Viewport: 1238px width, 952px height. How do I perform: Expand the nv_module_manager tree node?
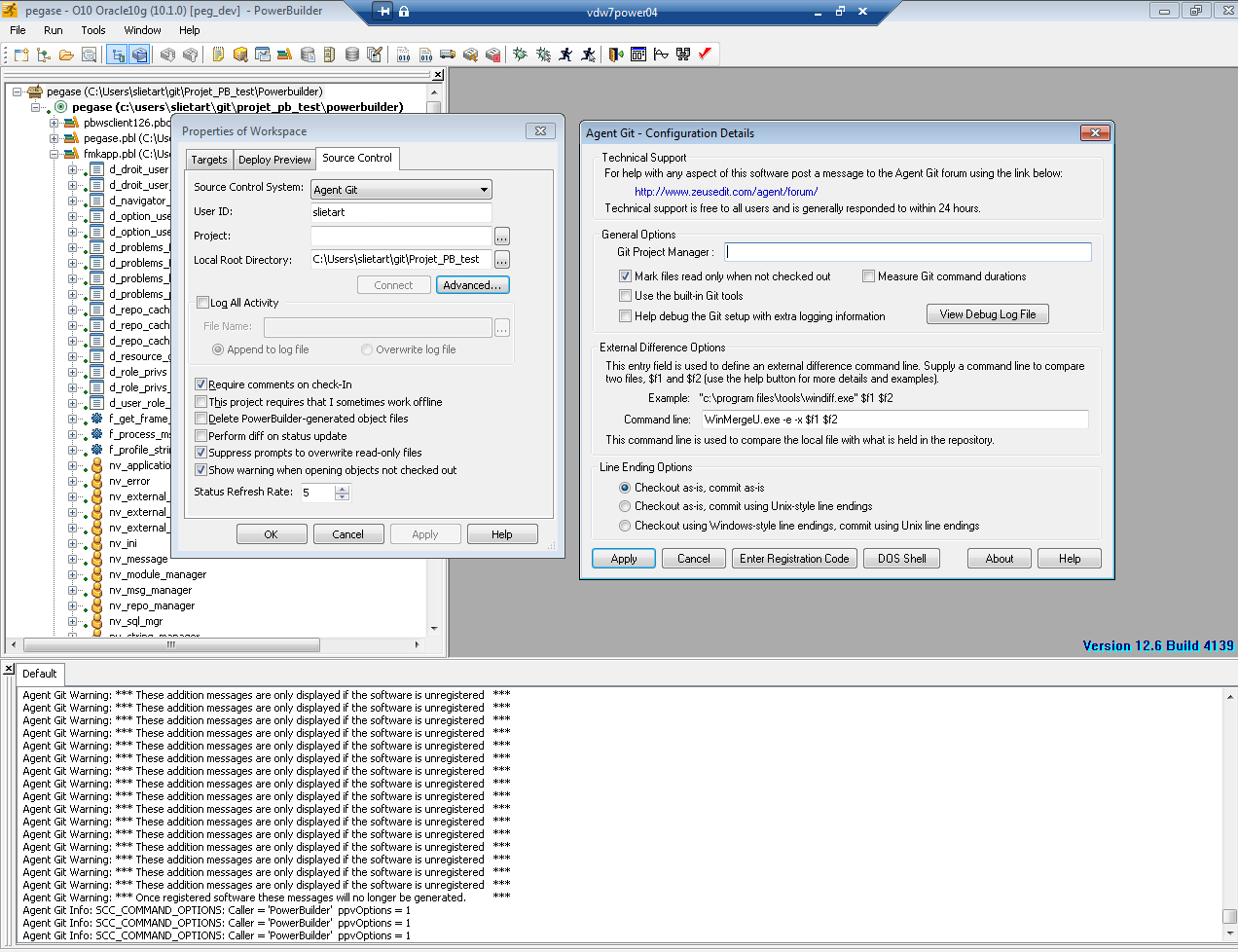72,574
